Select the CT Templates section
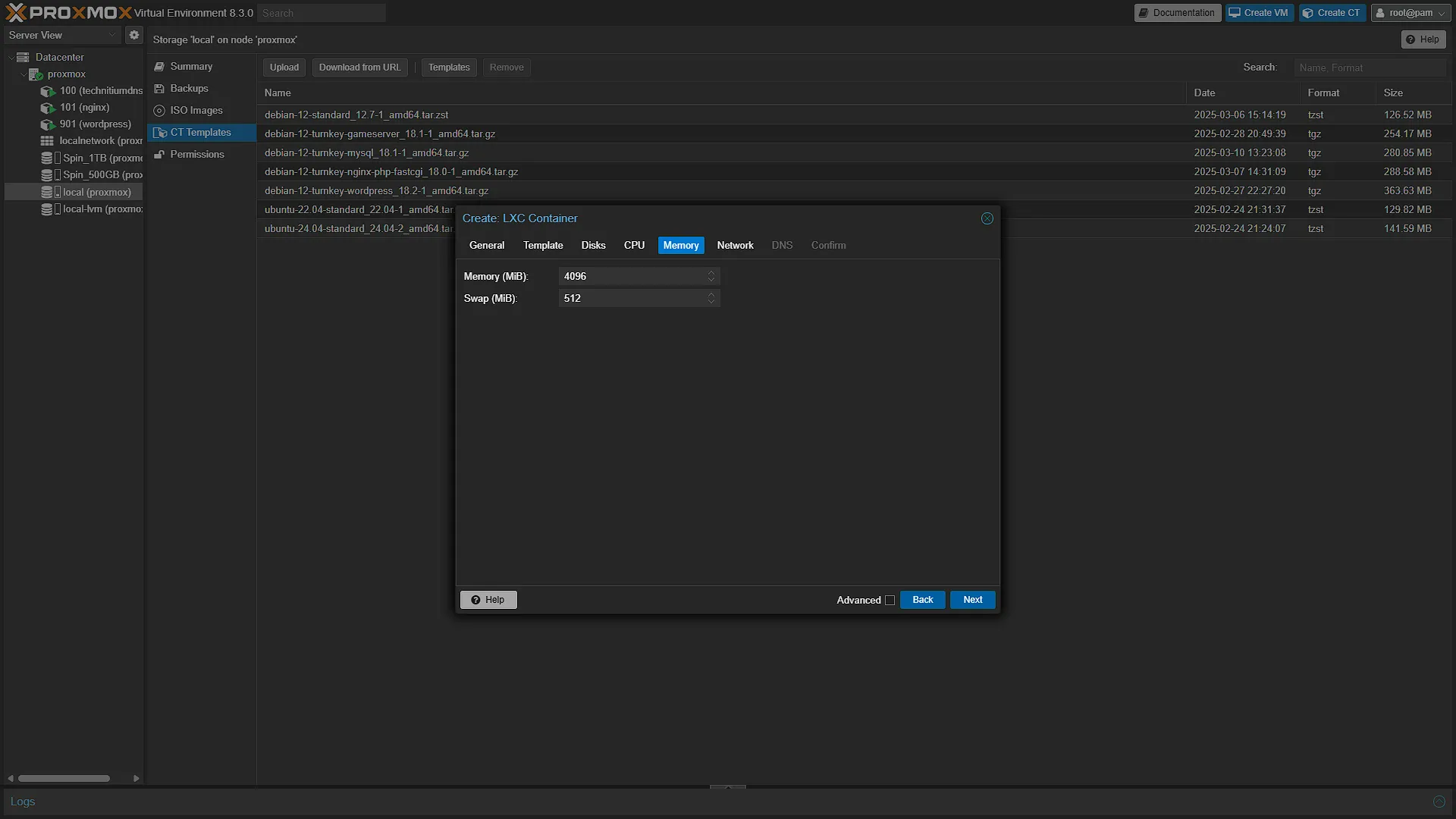This screenshot has height=819, width=1456. click(x=201, y=133)
